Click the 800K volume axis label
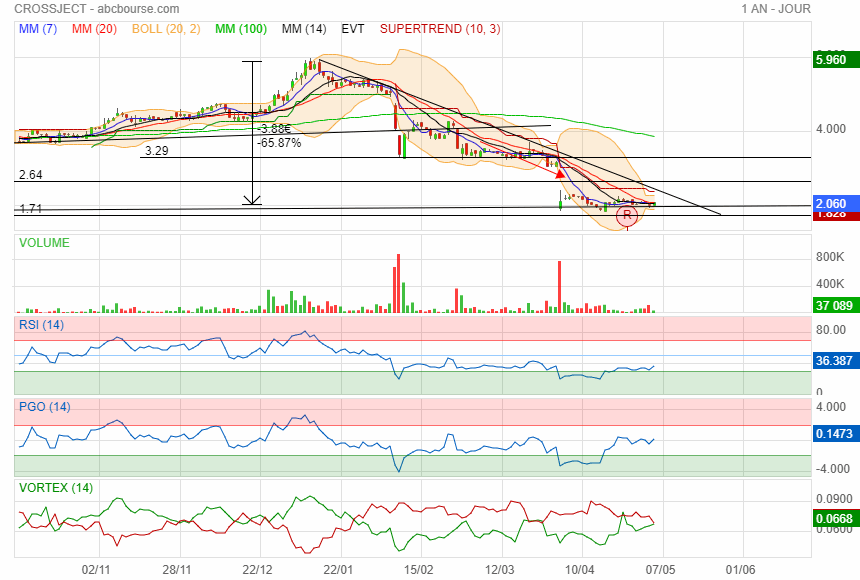Image resolution: width=860 pixels, height=580 pixels. [830, 257]
